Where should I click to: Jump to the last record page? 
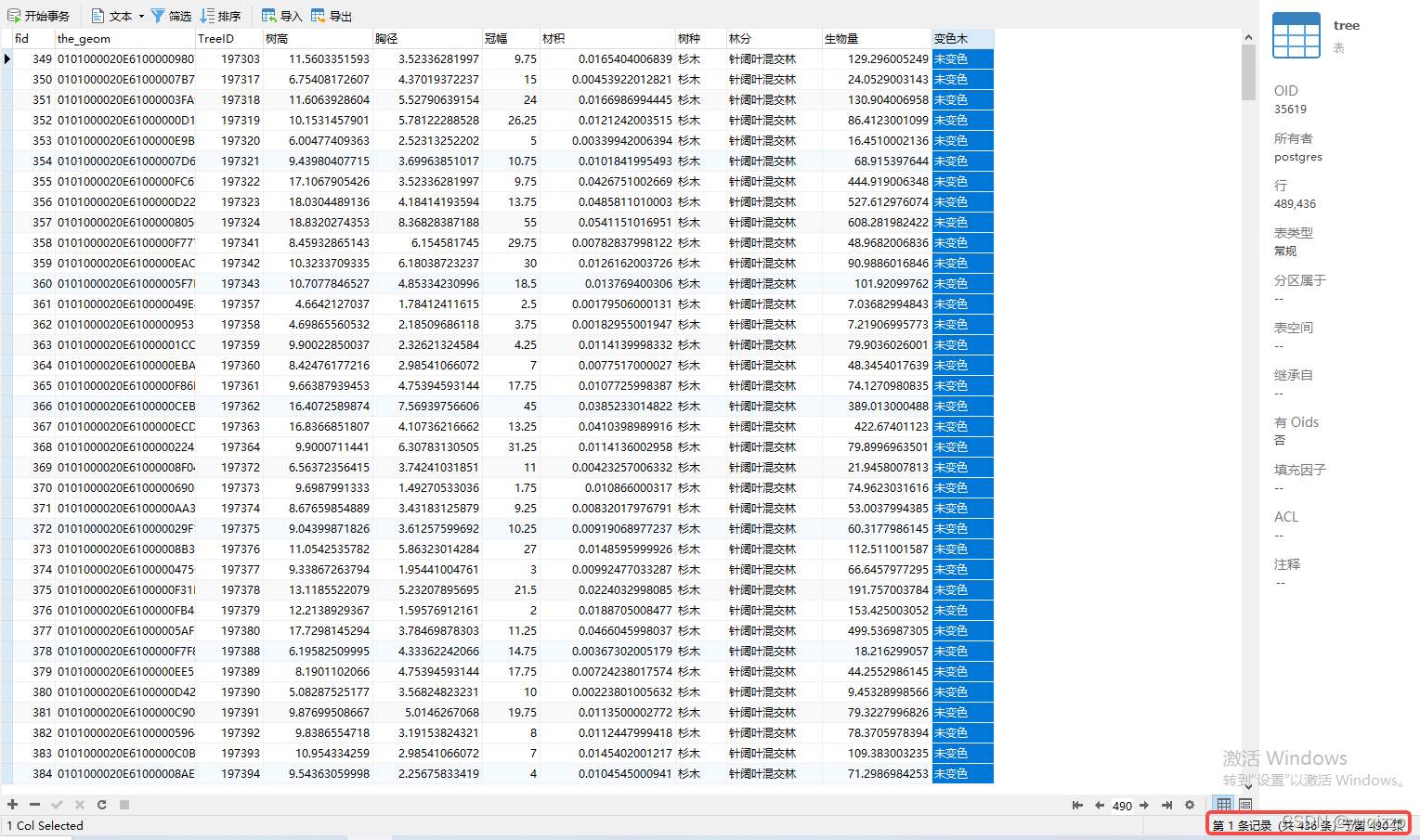1166,805
